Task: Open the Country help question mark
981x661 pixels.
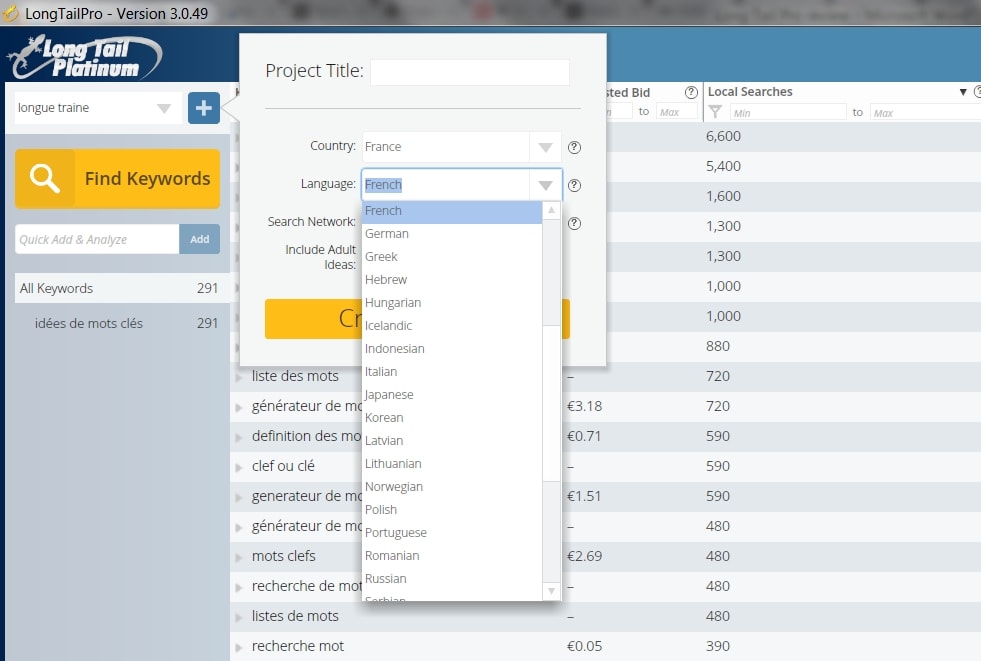Action: tap(574, 148)
